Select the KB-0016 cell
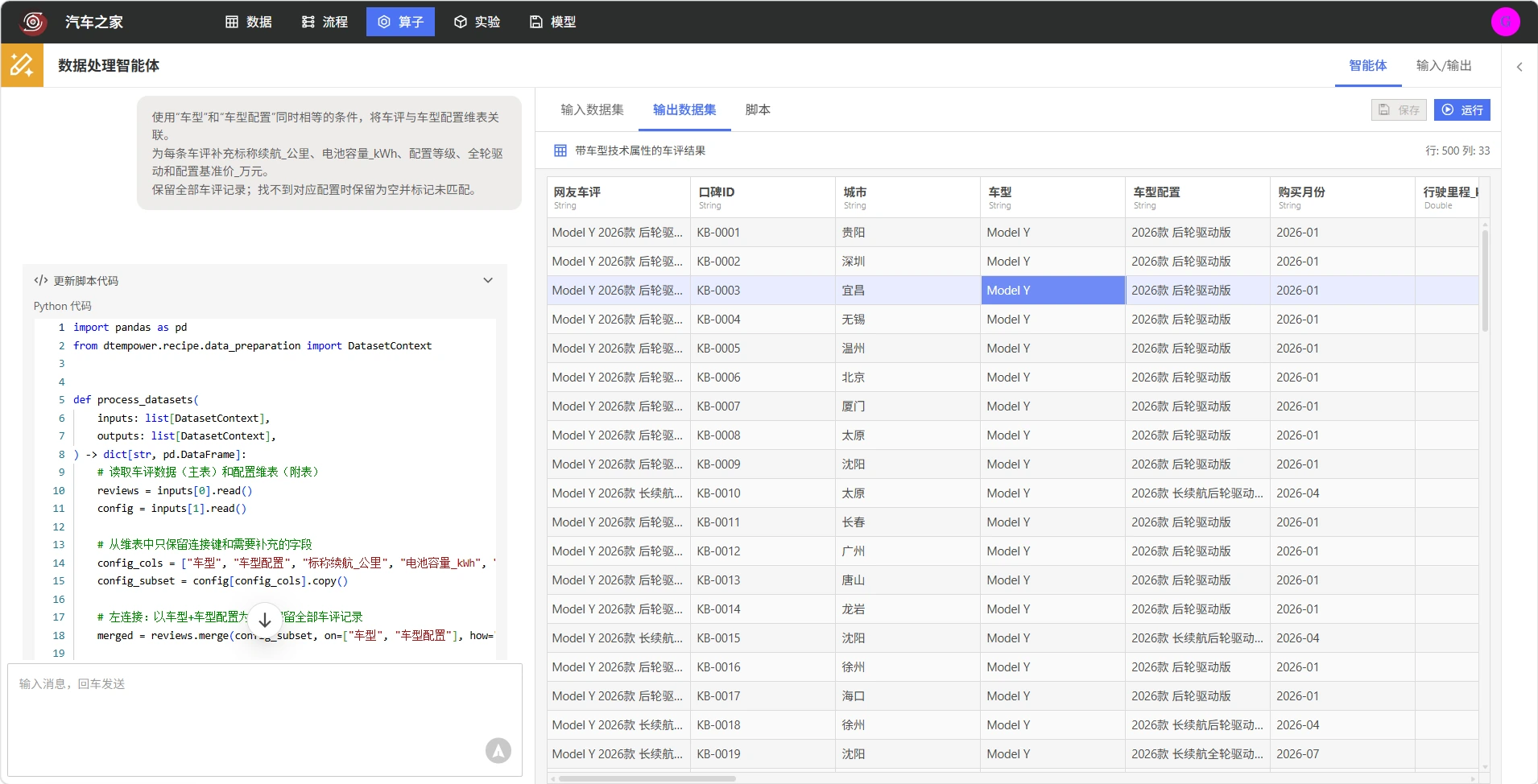This screenshot has width=1538, height=784. (763, 667)
